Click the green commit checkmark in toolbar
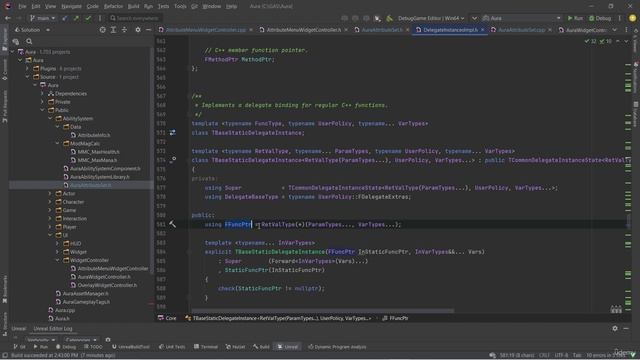Screen dimensions: 640x360 coord(88,18)
